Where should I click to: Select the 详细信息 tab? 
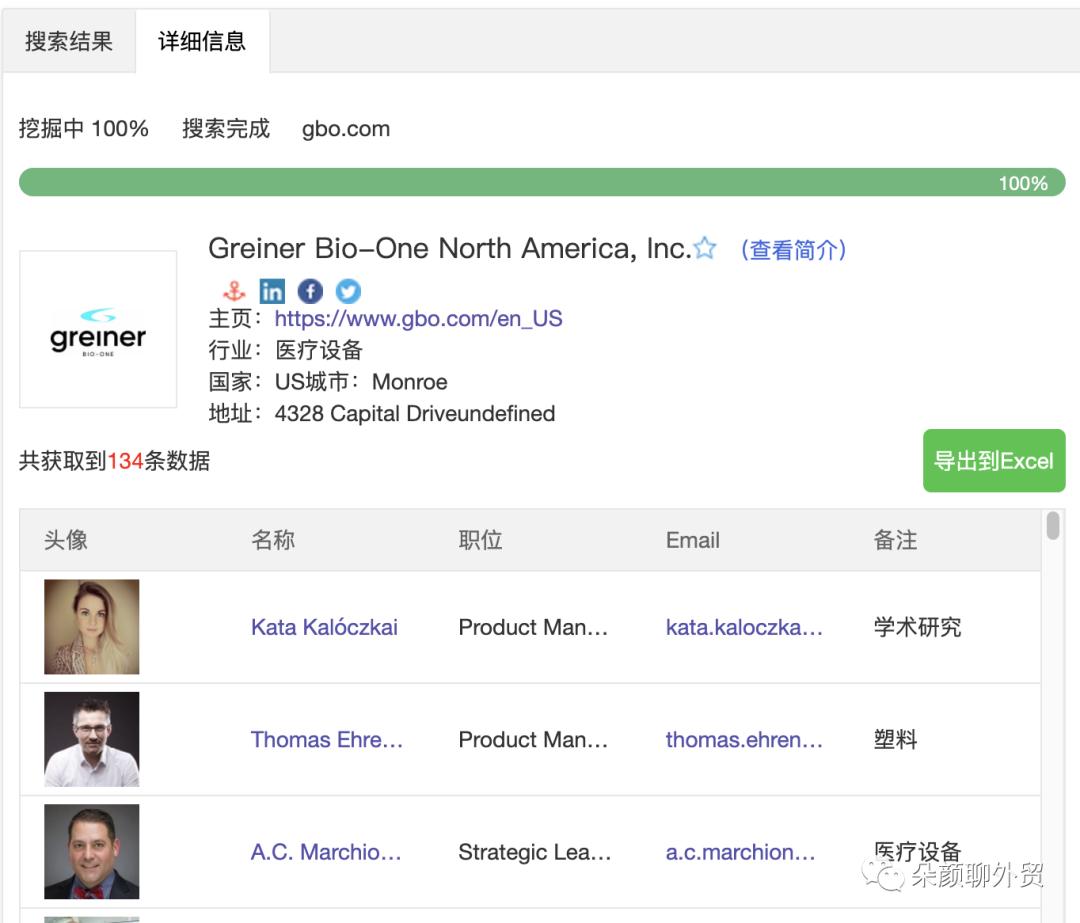[x=202, y=41]
